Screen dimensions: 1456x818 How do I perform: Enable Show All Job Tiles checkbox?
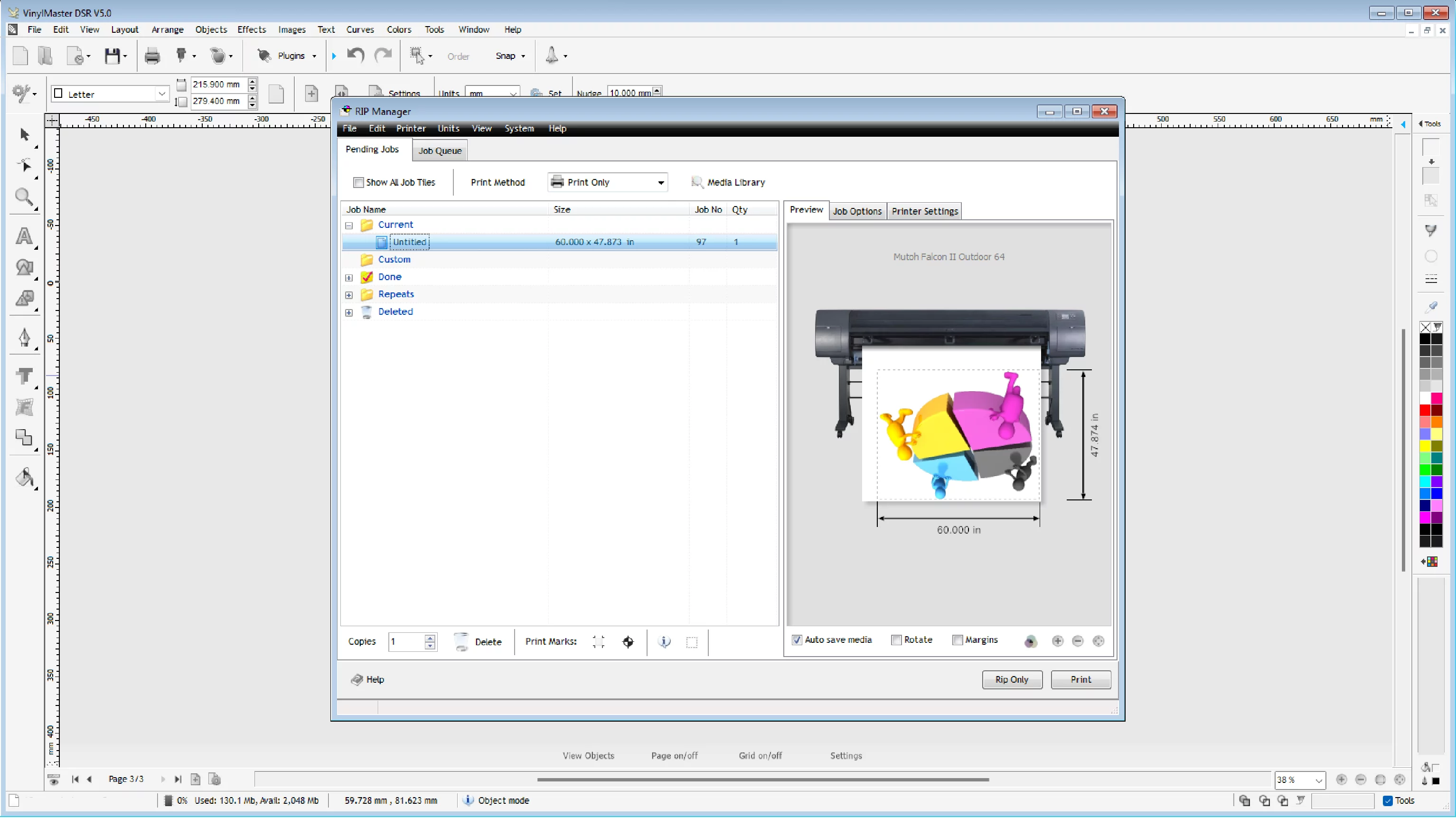[358, 182]
